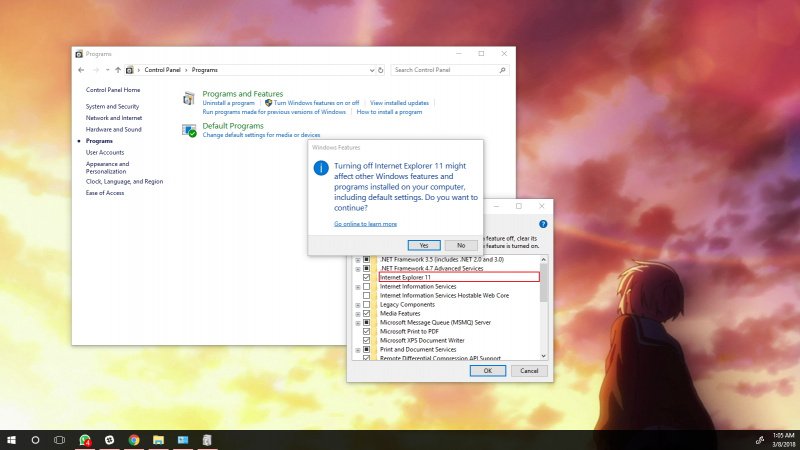
Task: Open File Explorer from the taskbar
Action: pos(158,439)
